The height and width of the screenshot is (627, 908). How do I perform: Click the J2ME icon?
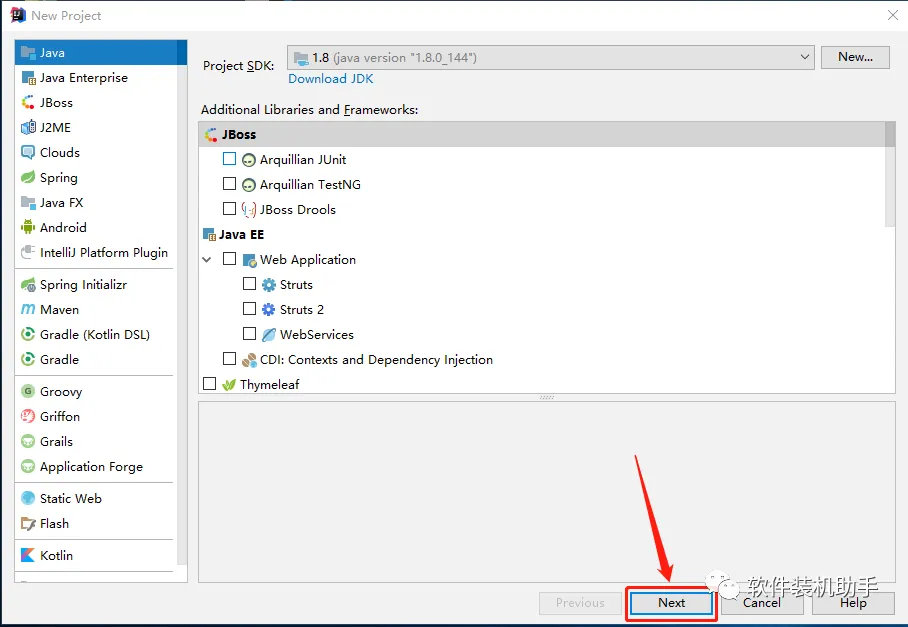point(28,127)
